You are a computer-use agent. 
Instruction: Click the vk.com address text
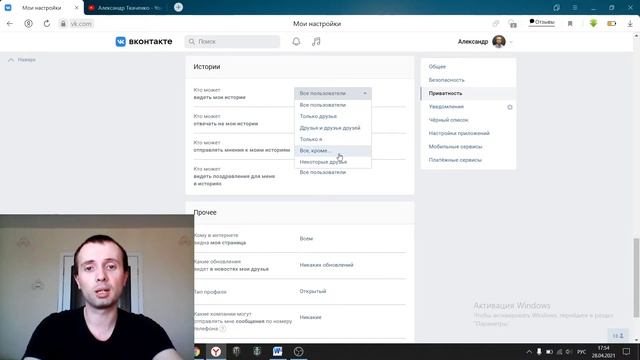(81, 24)
